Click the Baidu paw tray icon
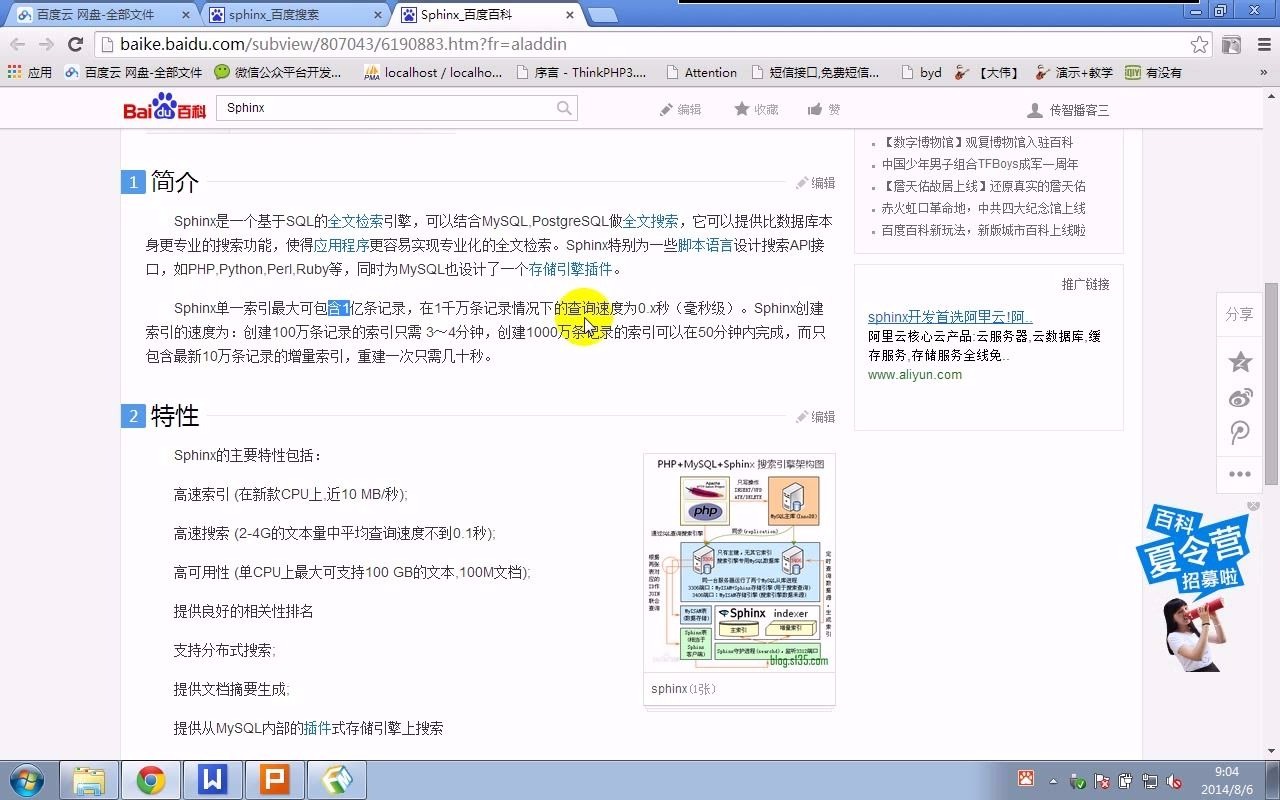The image size is (1280, 800). click(x=1025, y=778)
